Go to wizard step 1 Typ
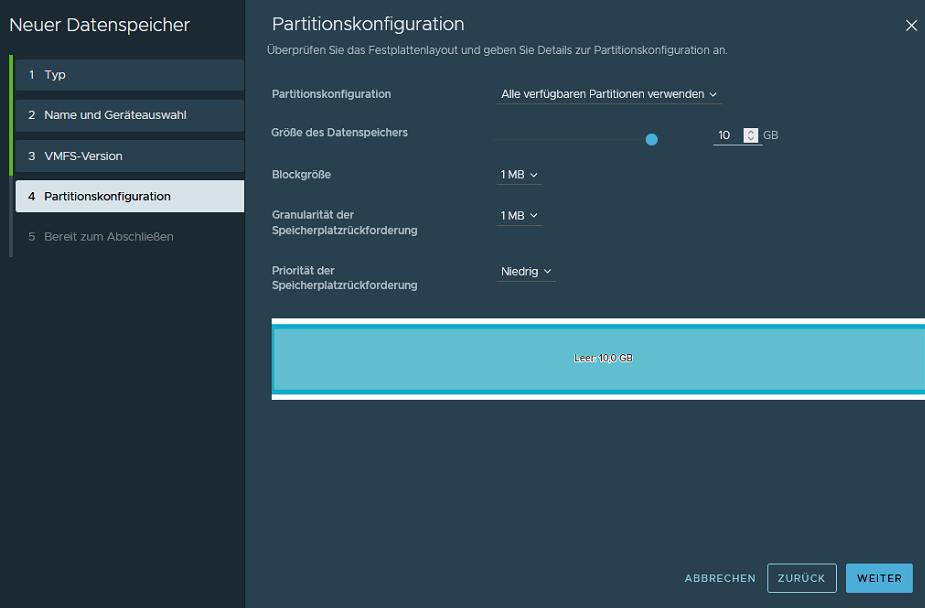 pos(129,75)
